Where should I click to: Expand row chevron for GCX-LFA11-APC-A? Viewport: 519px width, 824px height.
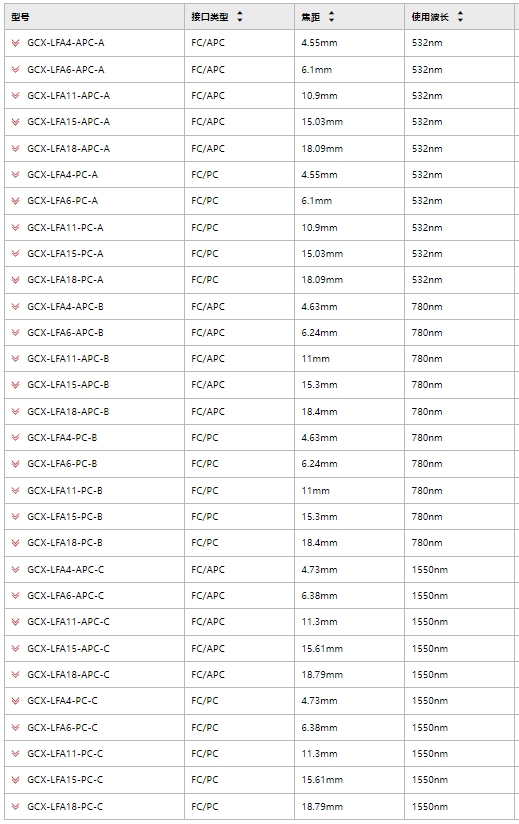tap(16, 96)
